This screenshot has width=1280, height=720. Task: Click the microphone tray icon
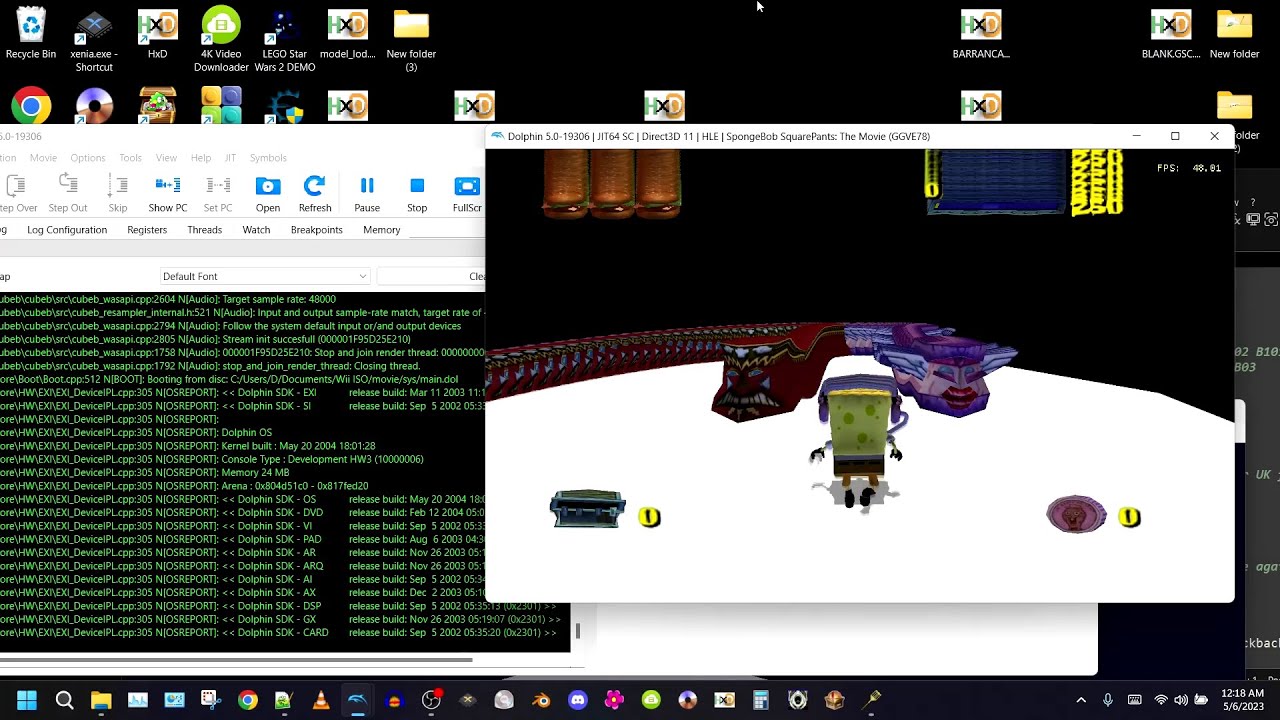pos(1108,700)
